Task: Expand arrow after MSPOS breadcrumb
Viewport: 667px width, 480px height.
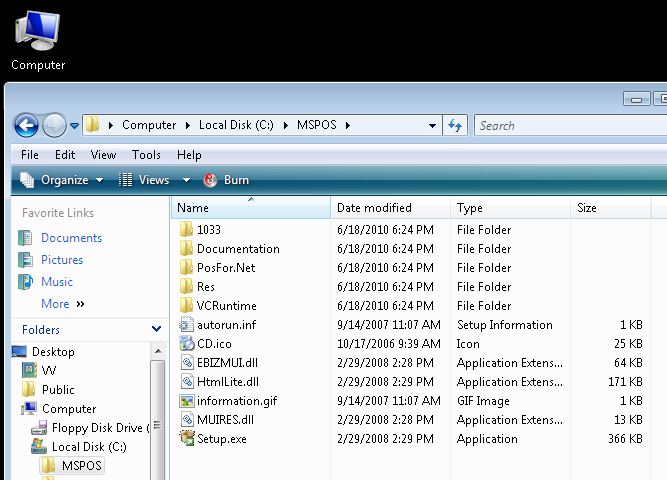Action: pyautogui.click(x=348, y=125)
